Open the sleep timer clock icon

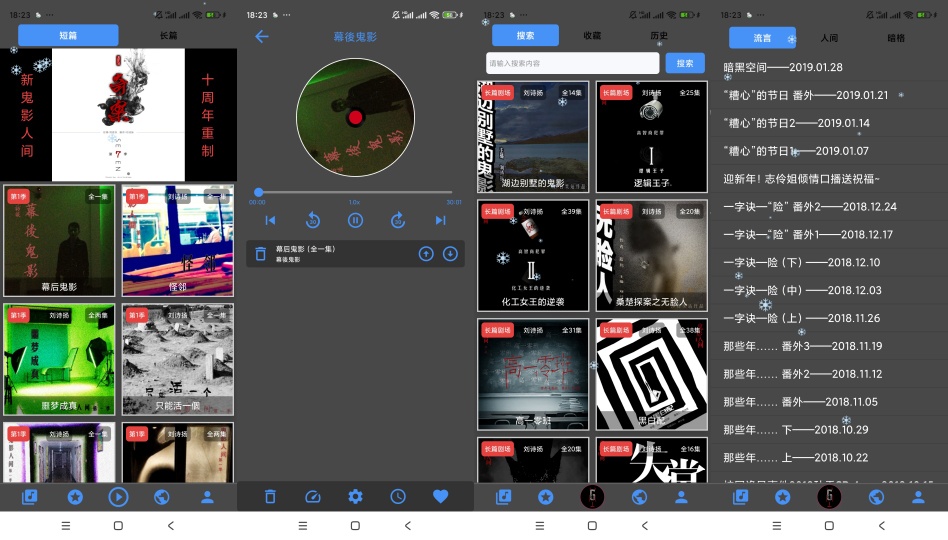coord(398,496)
